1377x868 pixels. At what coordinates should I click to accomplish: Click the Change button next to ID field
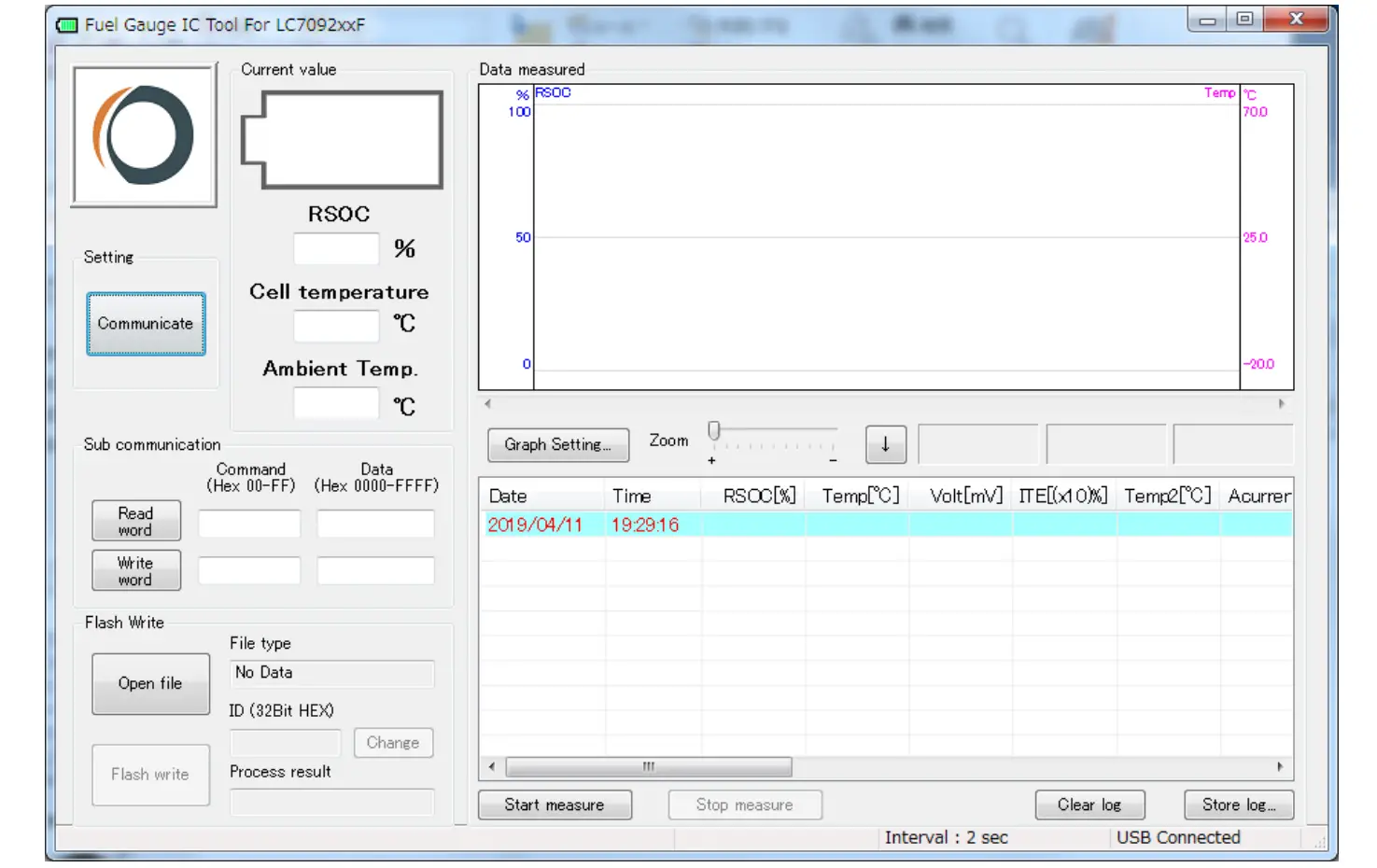point(392,742)
